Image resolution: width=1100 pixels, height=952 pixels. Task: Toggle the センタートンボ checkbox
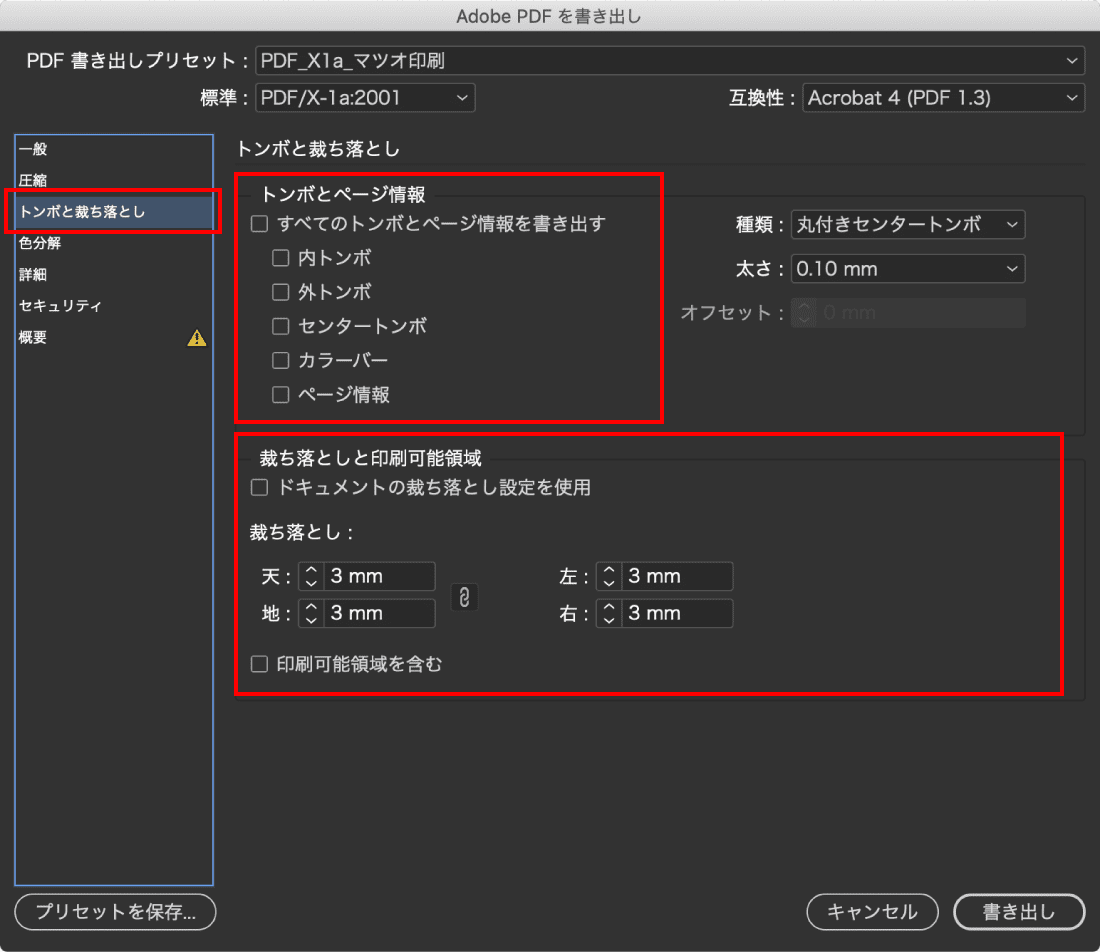281,326
